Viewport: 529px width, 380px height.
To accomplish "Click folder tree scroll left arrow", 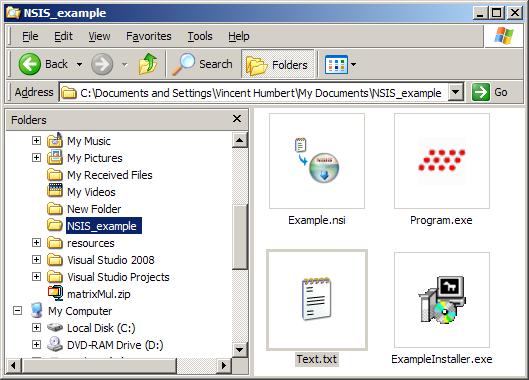I will tap(13, 365).
